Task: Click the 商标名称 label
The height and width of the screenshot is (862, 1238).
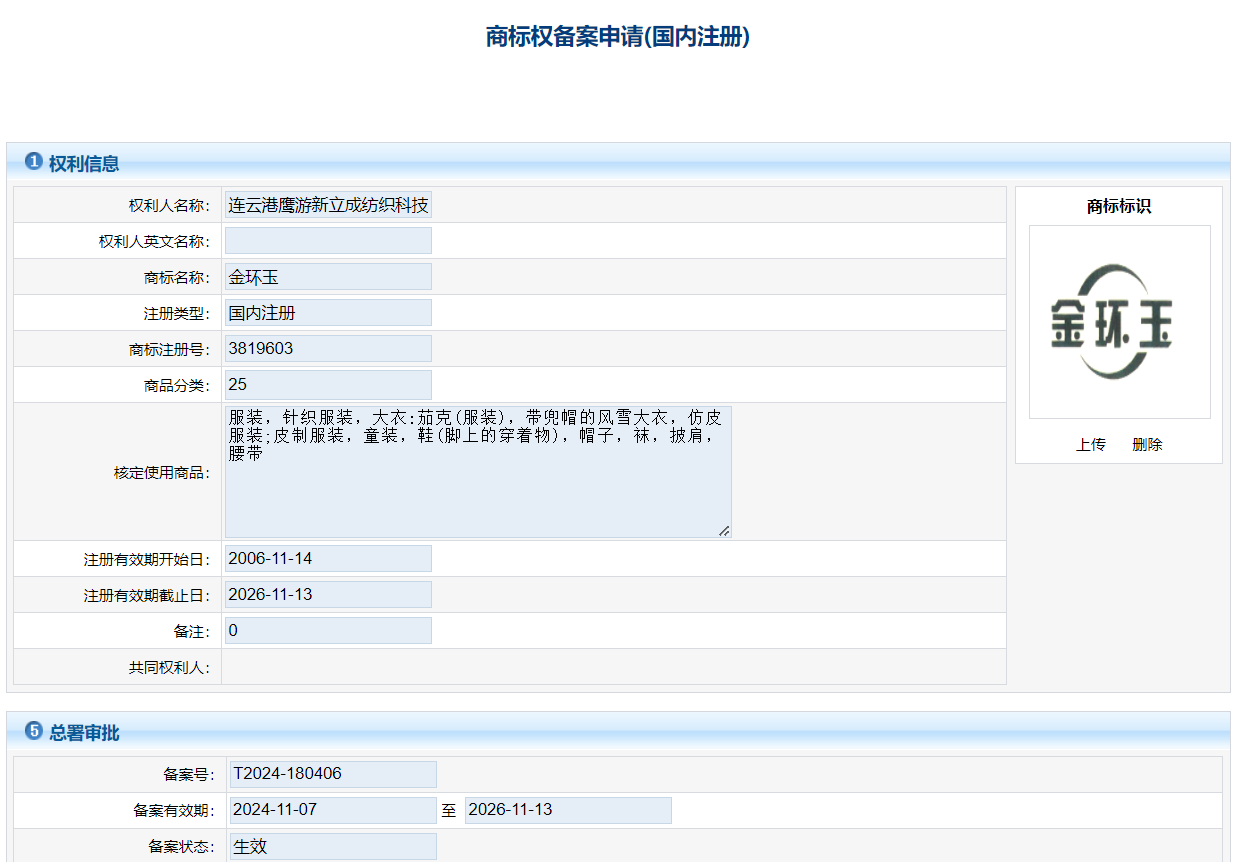Action: coord(177,278)
